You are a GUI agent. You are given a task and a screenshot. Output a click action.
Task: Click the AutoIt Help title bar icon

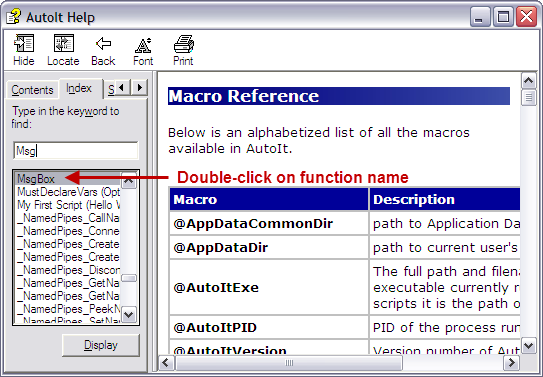14,17
